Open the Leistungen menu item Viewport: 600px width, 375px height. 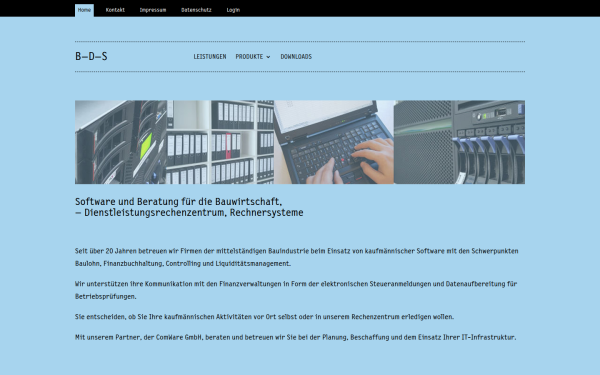coord(210,57)
